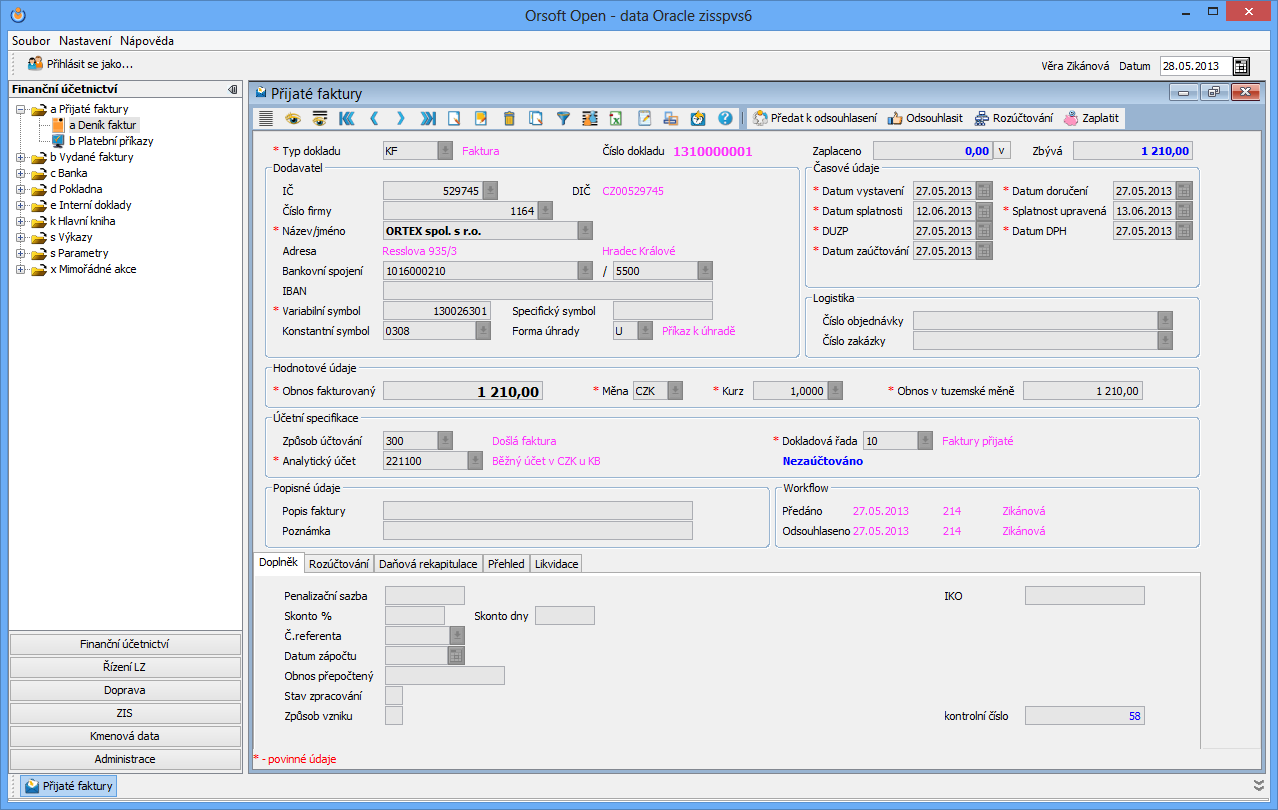The image size is (1278, 810).
Task: Open help question mark icon
Action: pyautogui.click(x=725, y=118)
